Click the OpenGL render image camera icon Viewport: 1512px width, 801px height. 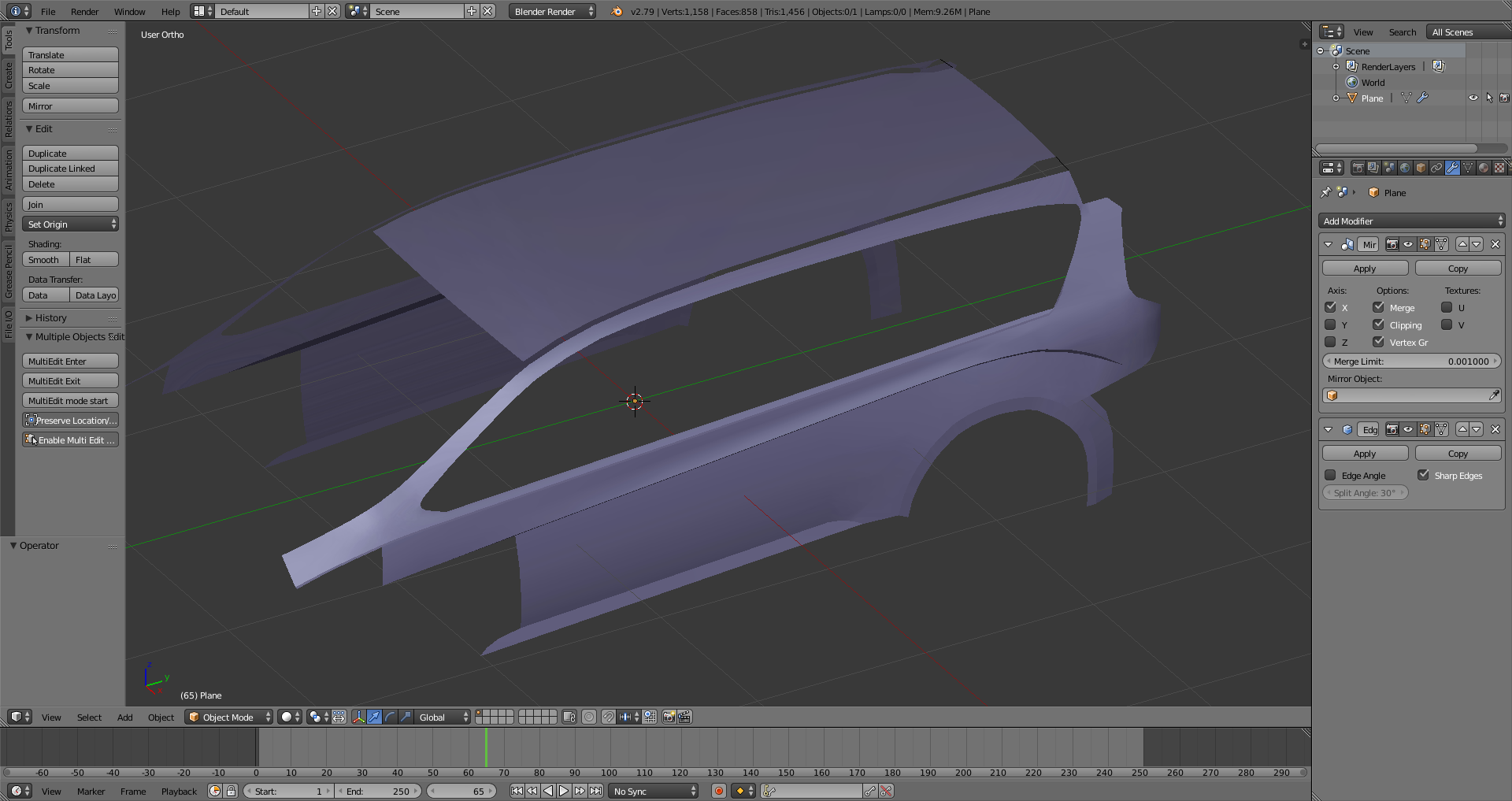(x=669, y=717)
